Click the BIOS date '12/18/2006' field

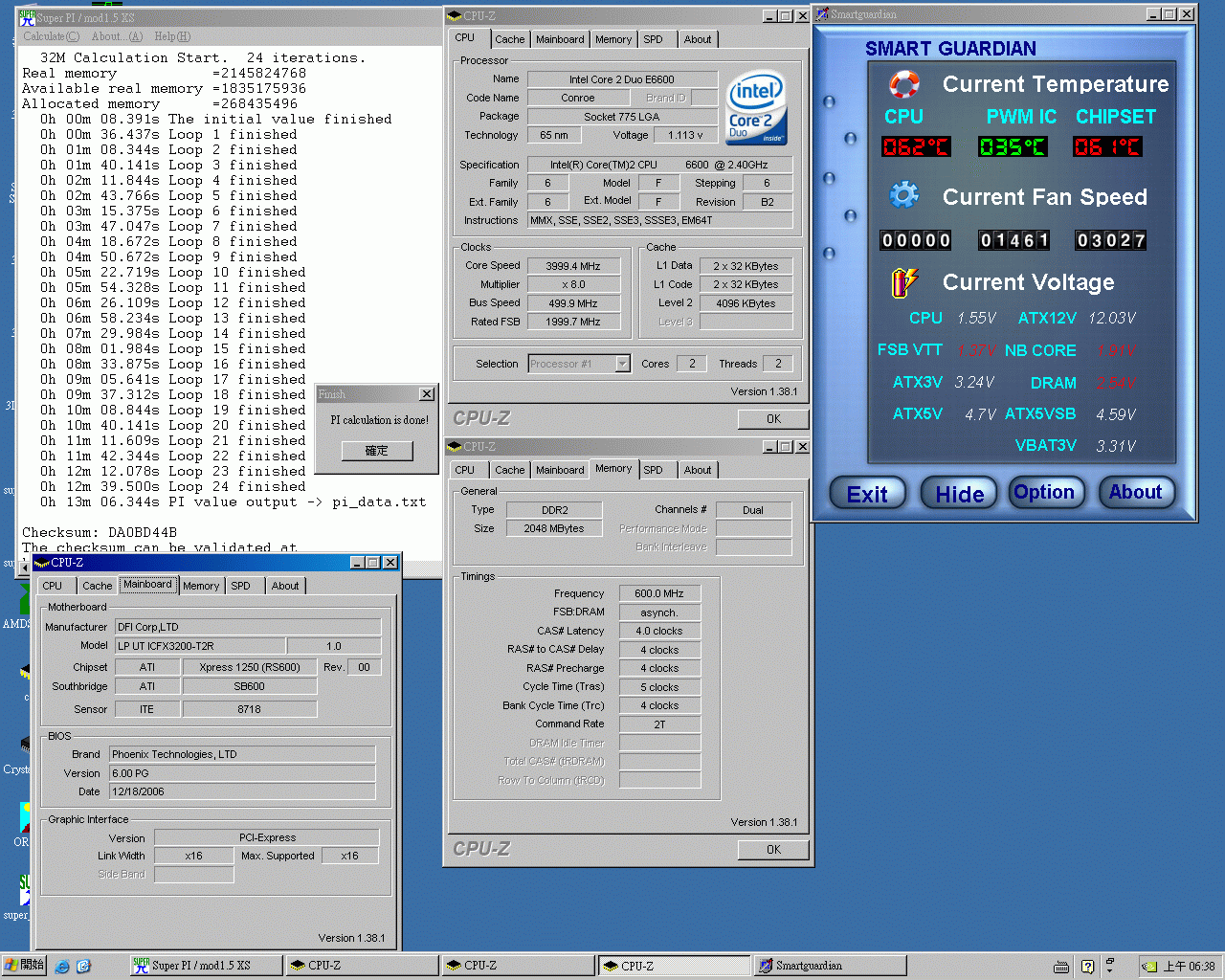click(242, 791)
